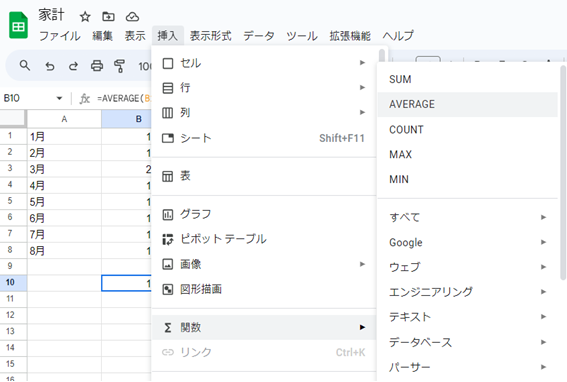Open the 拡張機能 menu
Viewport: 567px width, 382px height.
(x=350, y=36)
